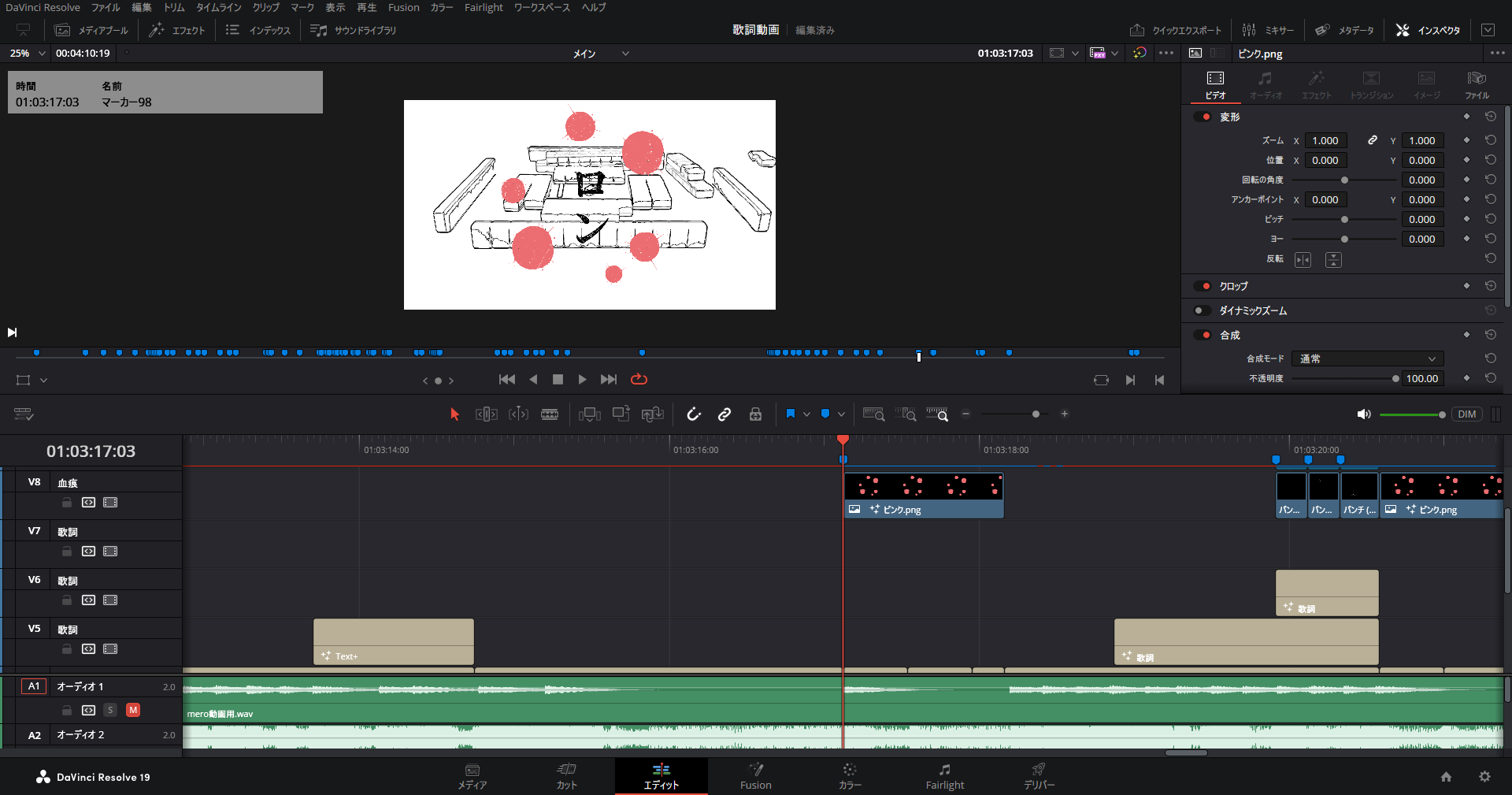Click the Quick Export button

pyautogui.click(x=1176, y=30)
